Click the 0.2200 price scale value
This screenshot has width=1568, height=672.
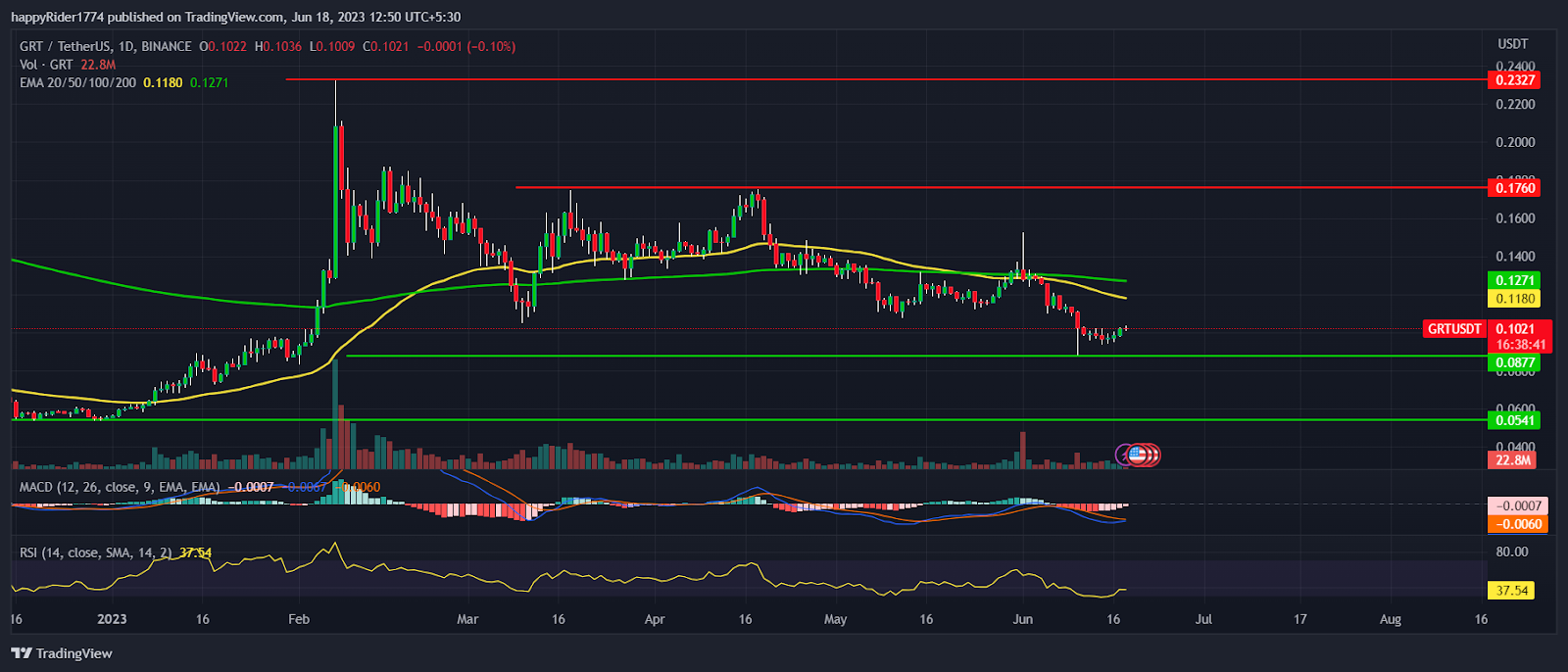pos(1515,105)
